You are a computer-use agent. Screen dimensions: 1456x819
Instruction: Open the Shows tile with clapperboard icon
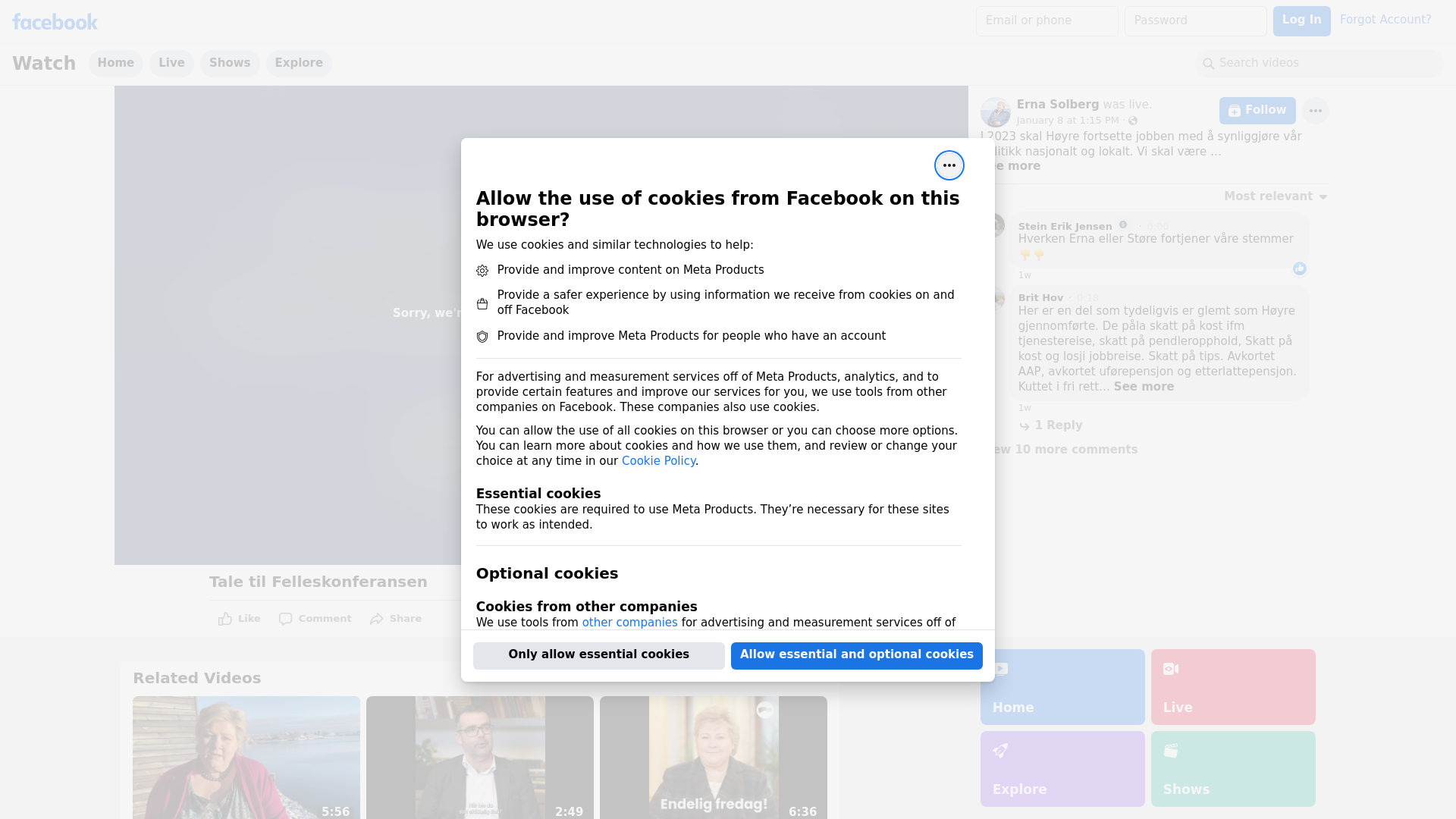1233,769
